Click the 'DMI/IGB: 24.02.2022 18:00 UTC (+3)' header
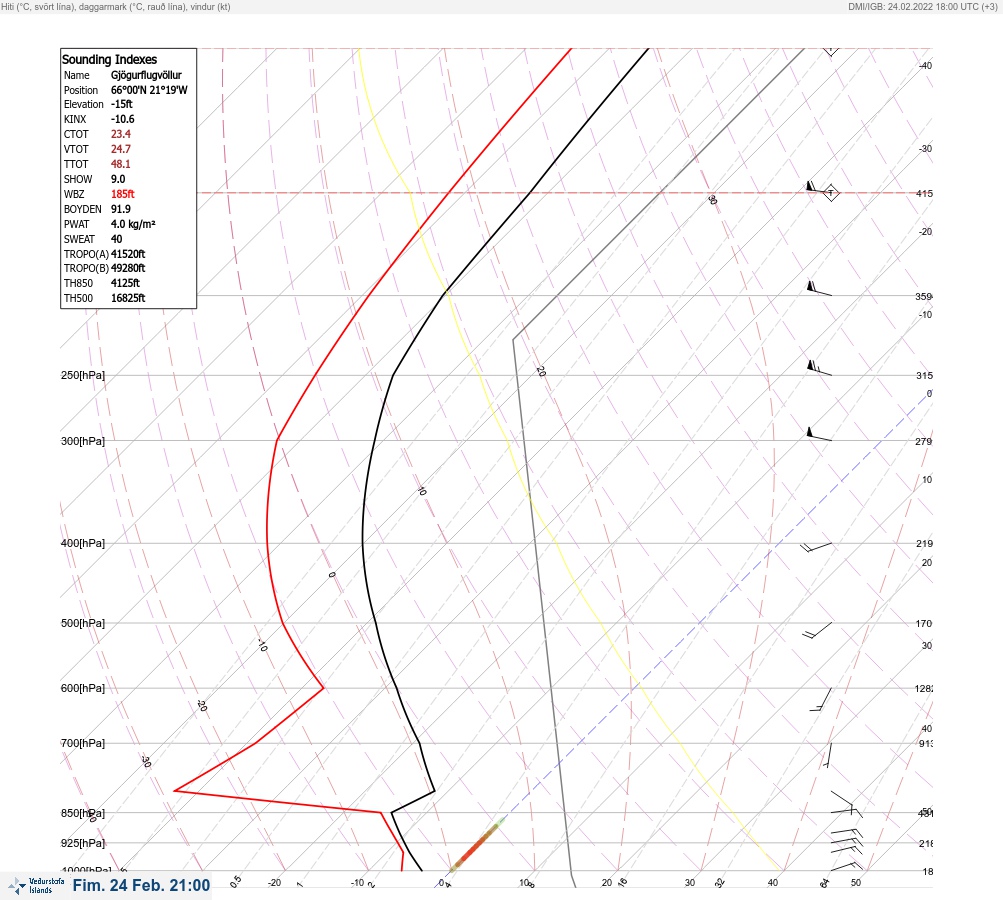 [x=923, y=6]
